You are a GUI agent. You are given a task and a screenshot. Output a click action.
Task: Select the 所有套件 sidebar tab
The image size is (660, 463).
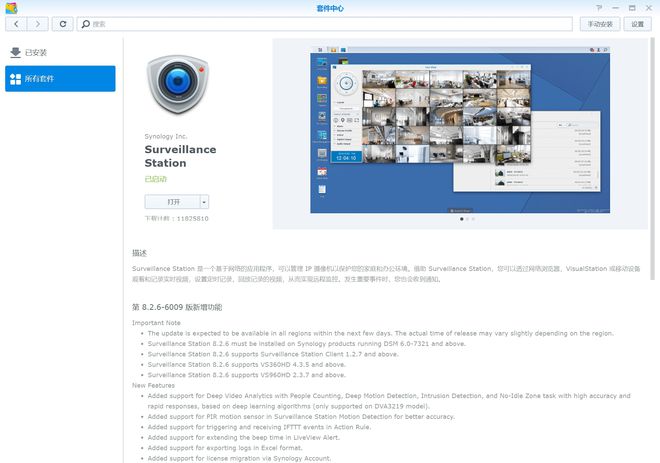pyautogui.click(x=60, y=79)
